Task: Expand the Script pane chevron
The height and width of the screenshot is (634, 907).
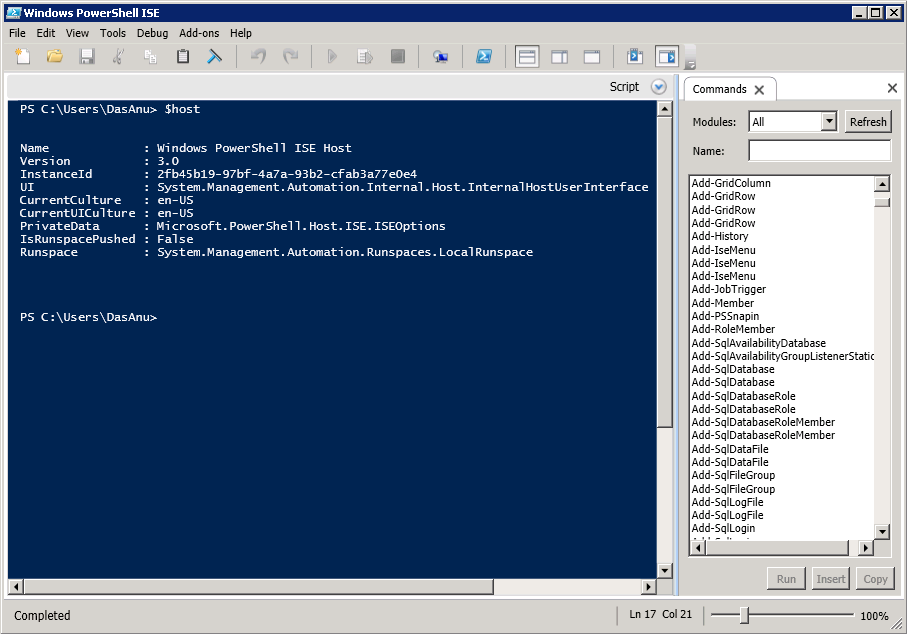Action: point(658,87)
